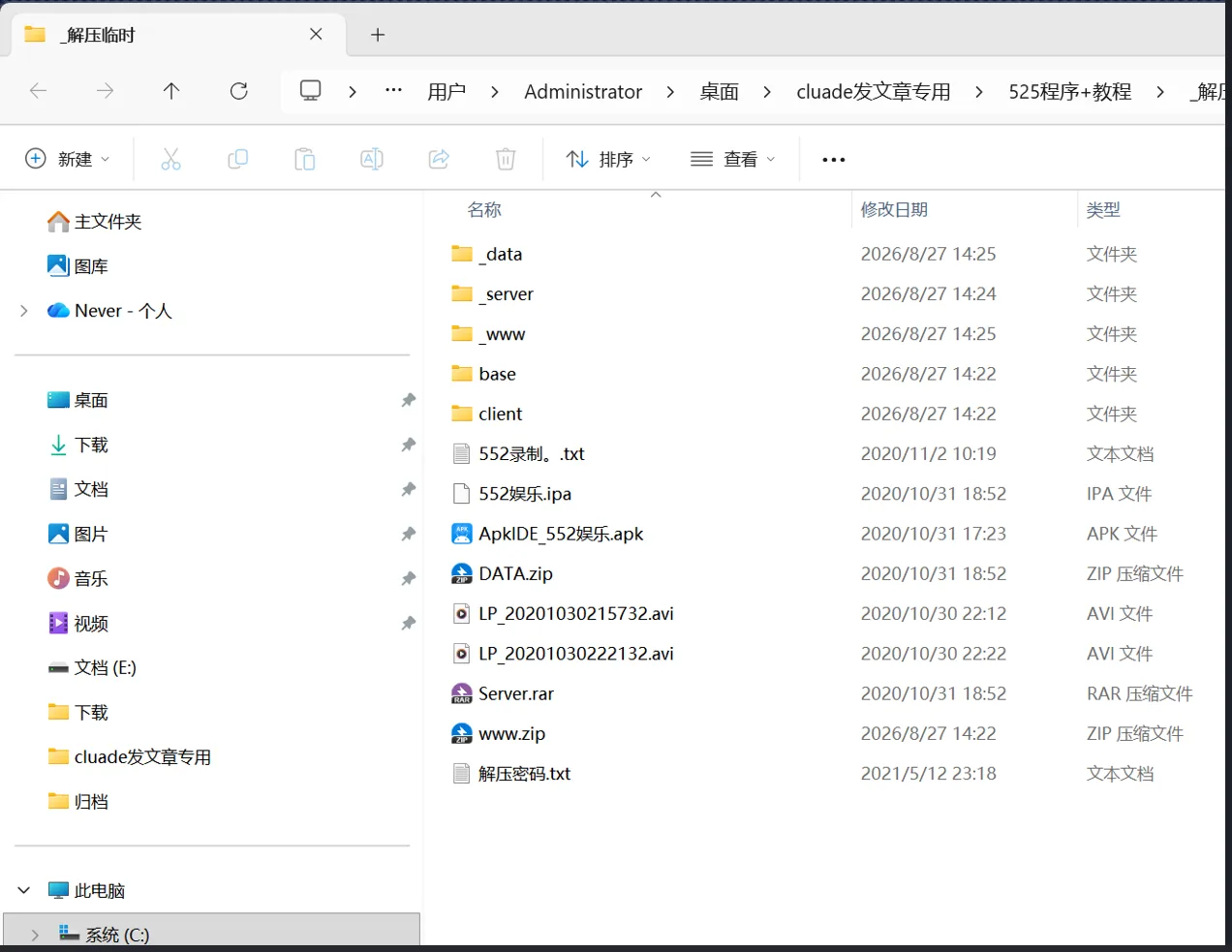Open pinned 下载 with download arrow icon
This screenshot has height=952, width=1232.
pyautogui.click(x=77, y=445)
